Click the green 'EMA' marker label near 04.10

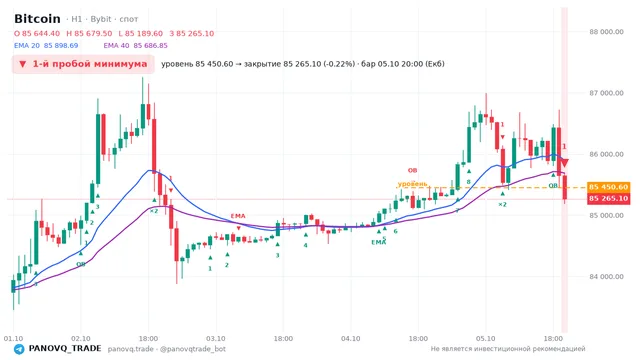[x=378, y=242]
